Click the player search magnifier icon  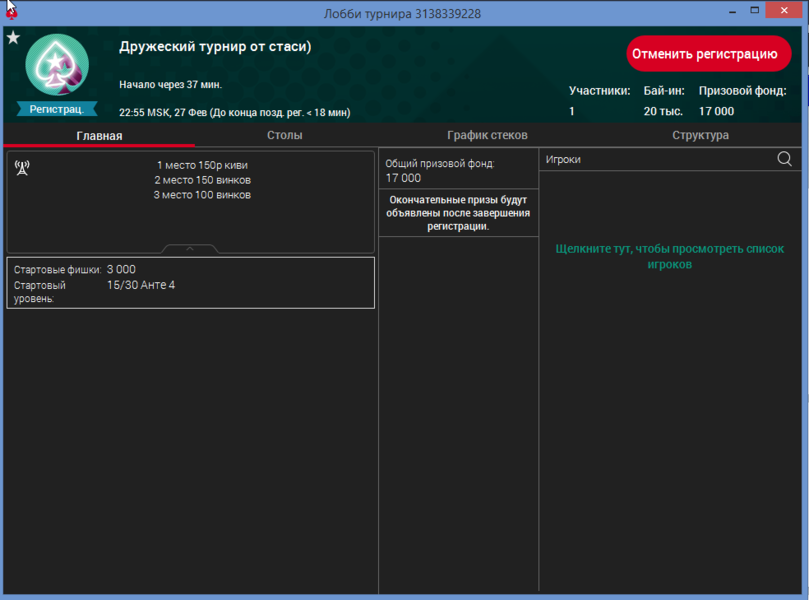pos(784,159)
